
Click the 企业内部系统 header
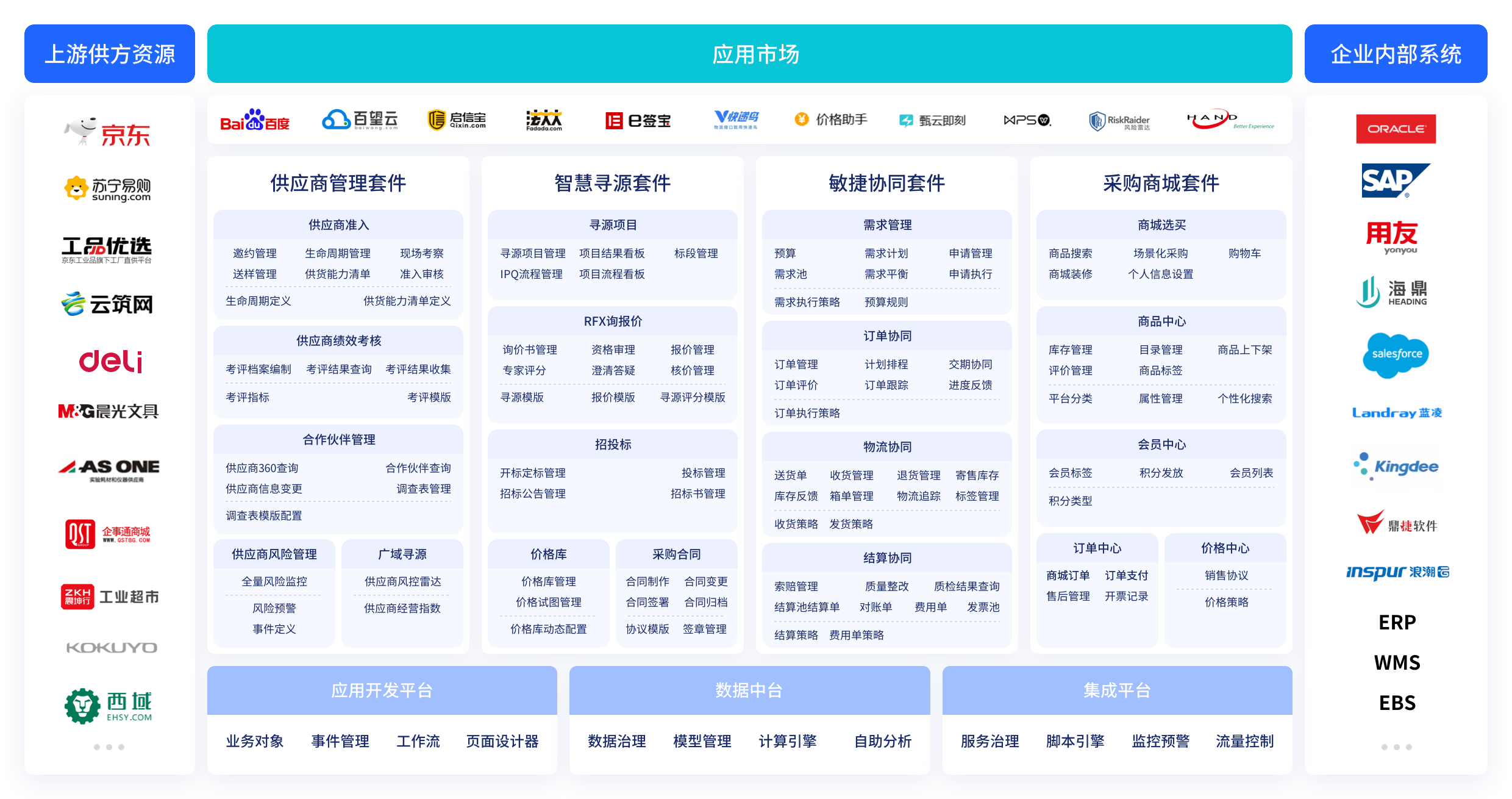click(x=1396, y=54)
